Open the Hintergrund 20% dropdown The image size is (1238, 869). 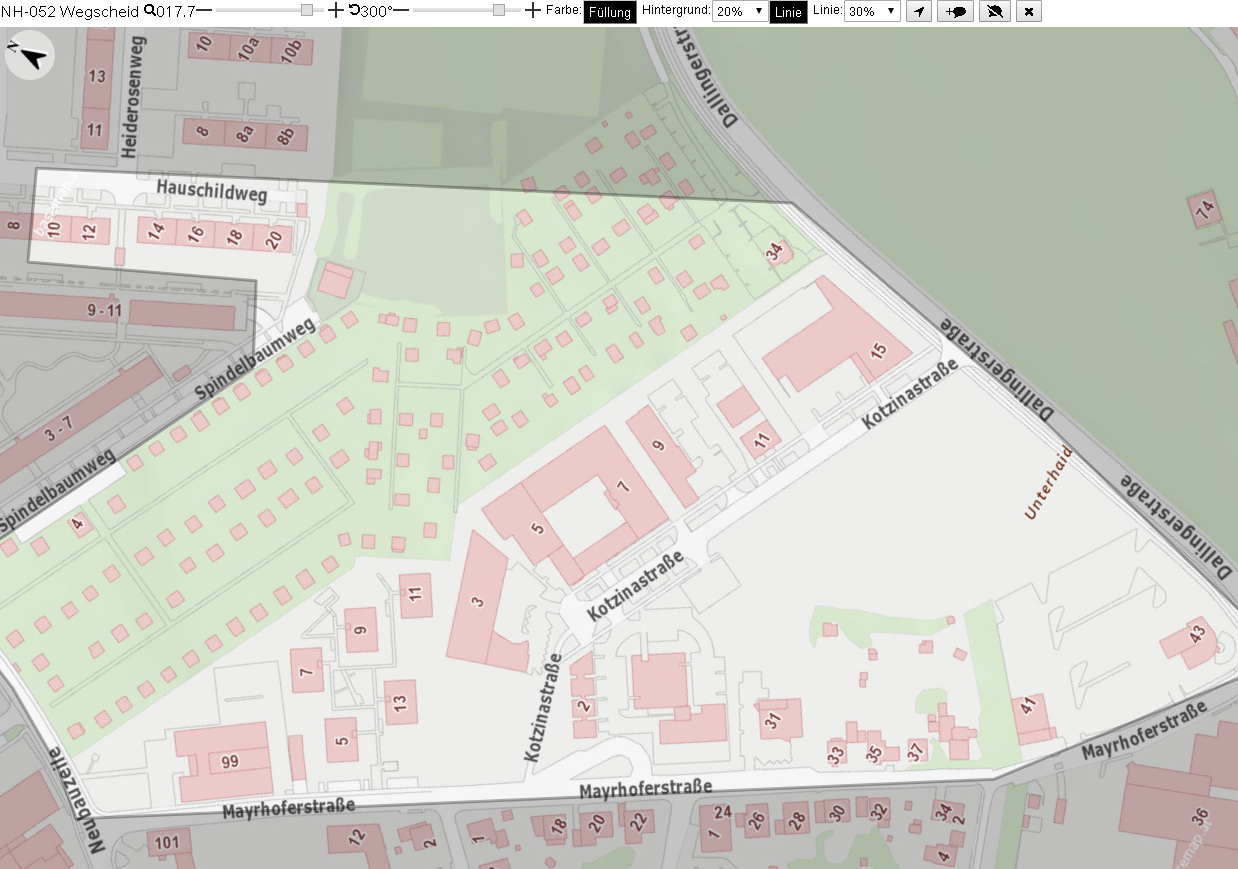740,12
